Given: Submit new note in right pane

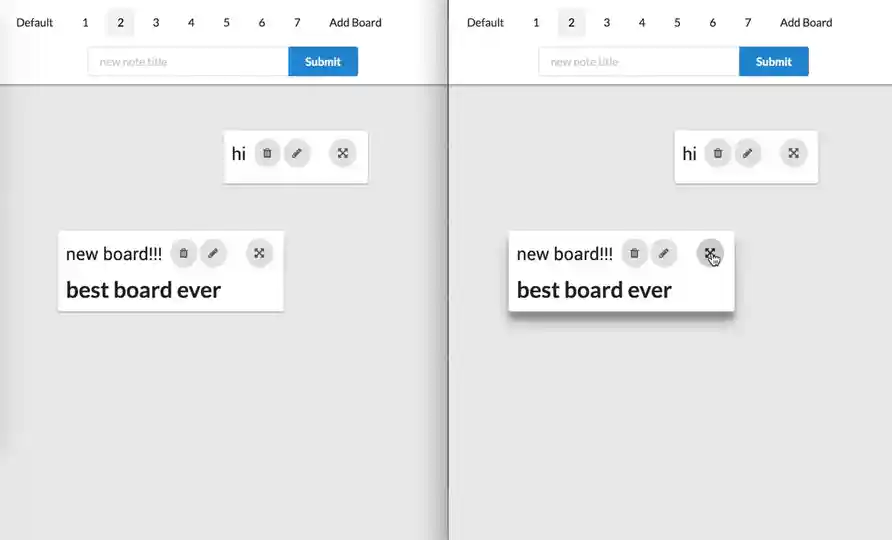Looking at the screenshot, I should pos(774,61).
